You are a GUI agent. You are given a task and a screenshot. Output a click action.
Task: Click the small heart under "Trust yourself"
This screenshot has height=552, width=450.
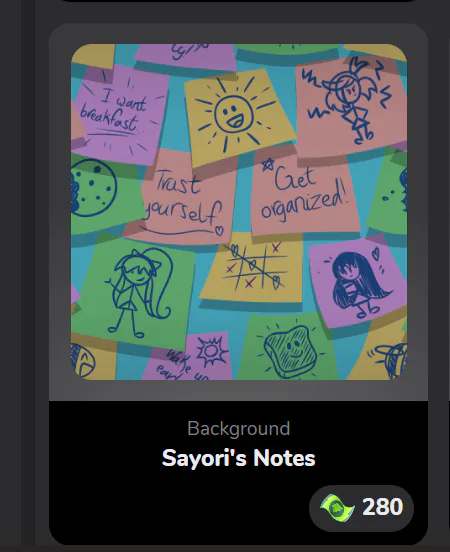219,230
